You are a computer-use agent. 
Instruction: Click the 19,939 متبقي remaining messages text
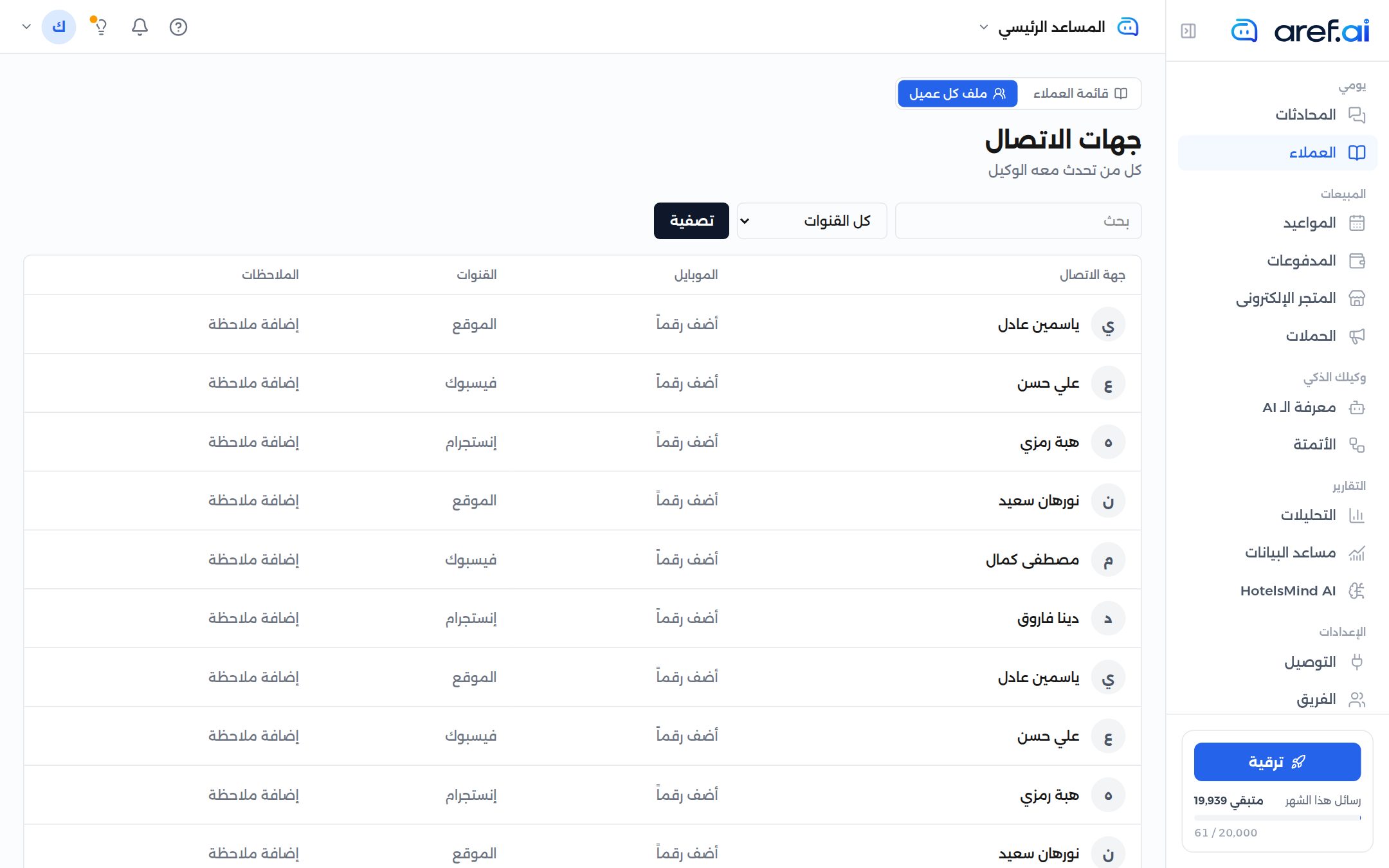[x=1228, y=800]
